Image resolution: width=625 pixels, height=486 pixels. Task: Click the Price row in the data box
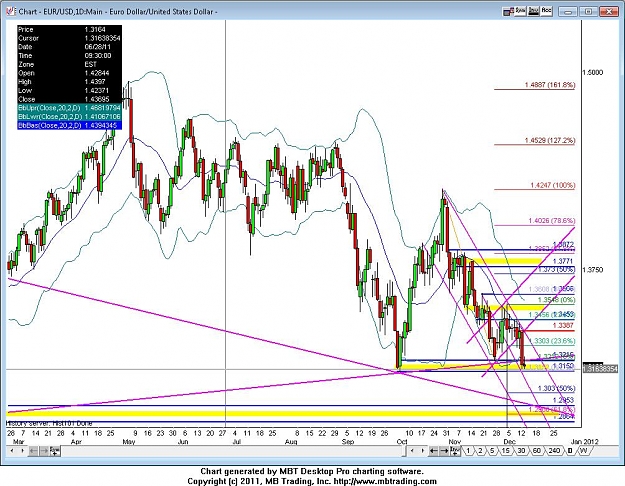69,30
